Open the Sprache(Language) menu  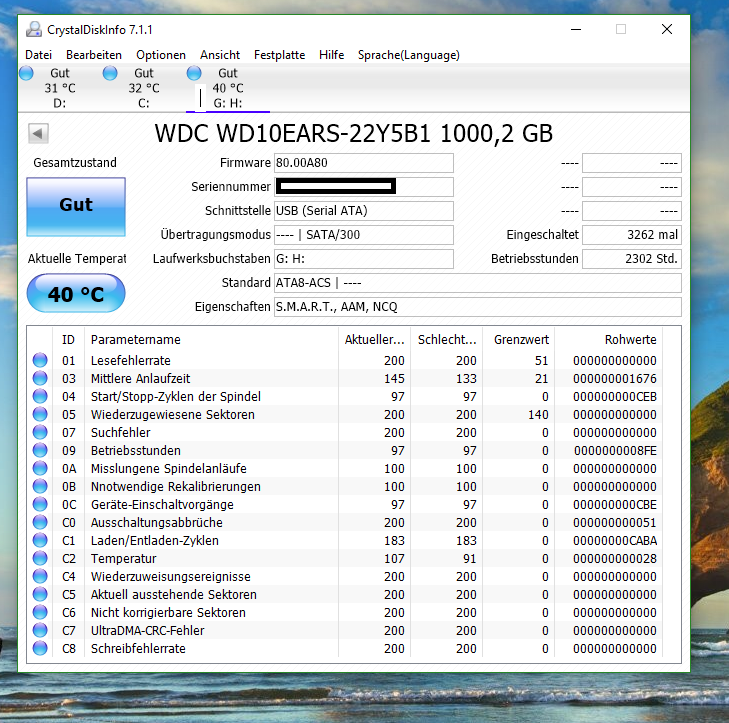(x=409, y=55)
